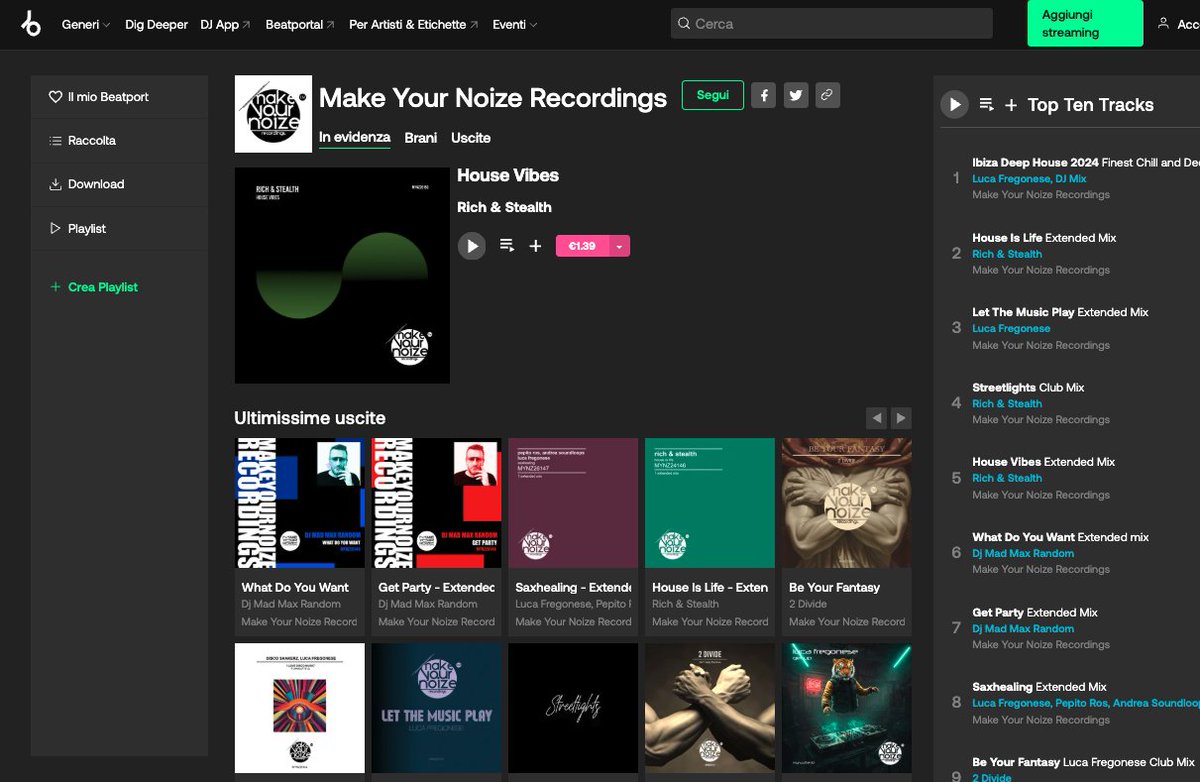The image size is (1200, 782).
Task: Expand the Eventi dropdown menu
Action: [x=514, y=24]
